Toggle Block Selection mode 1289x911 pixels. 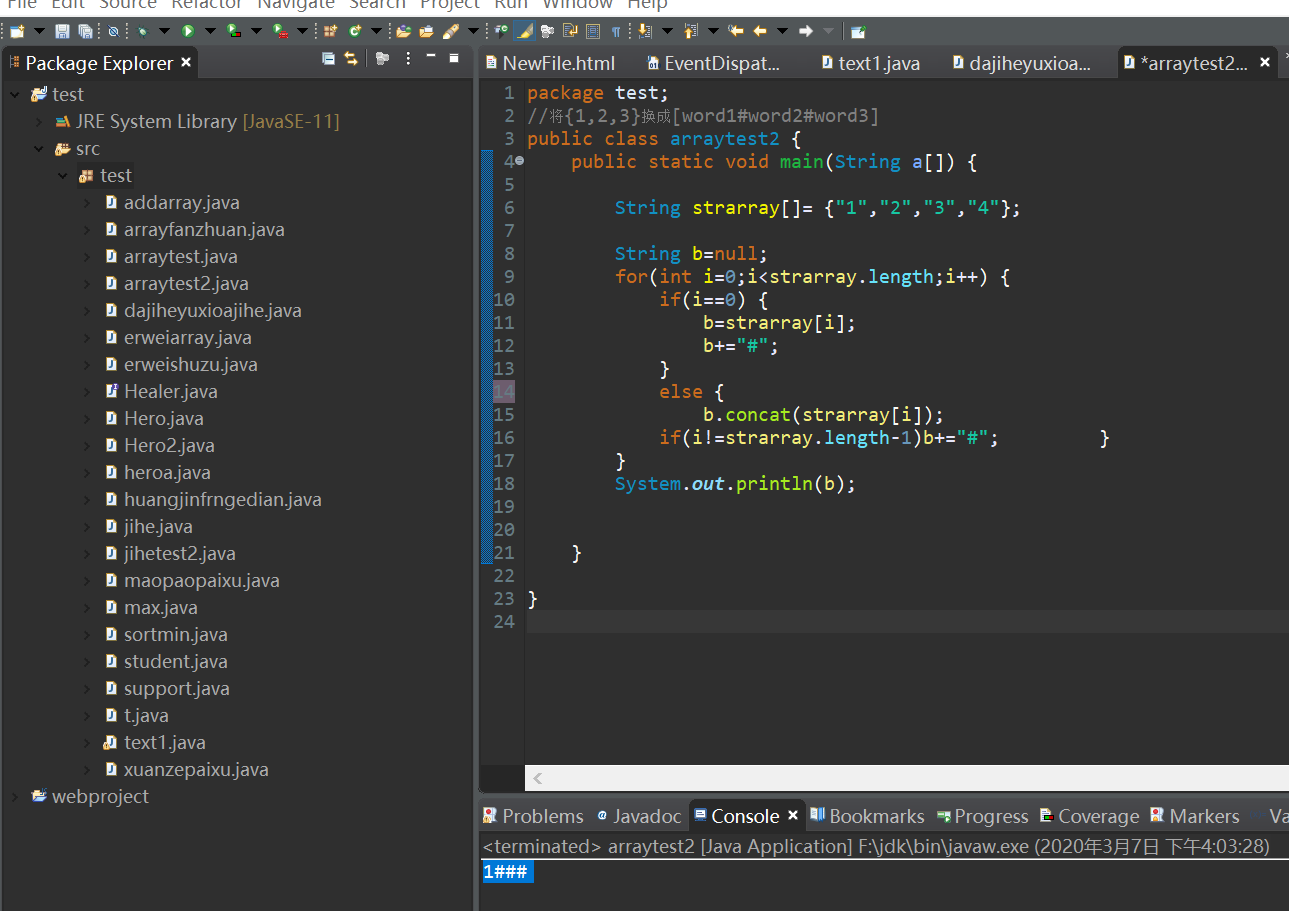tap(593, 31)
